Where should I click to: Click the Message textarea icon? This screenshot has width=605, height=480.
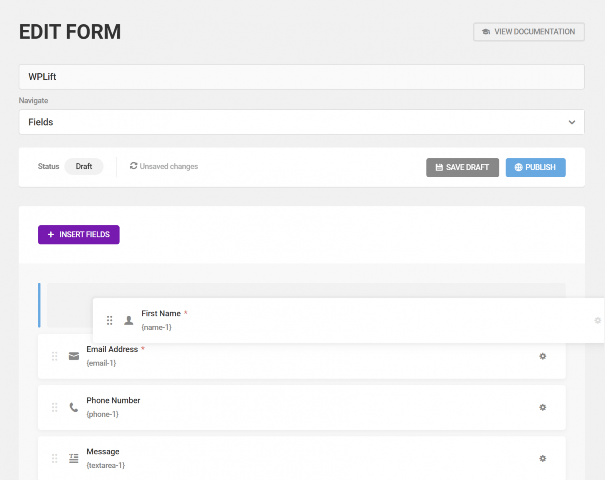74,458
